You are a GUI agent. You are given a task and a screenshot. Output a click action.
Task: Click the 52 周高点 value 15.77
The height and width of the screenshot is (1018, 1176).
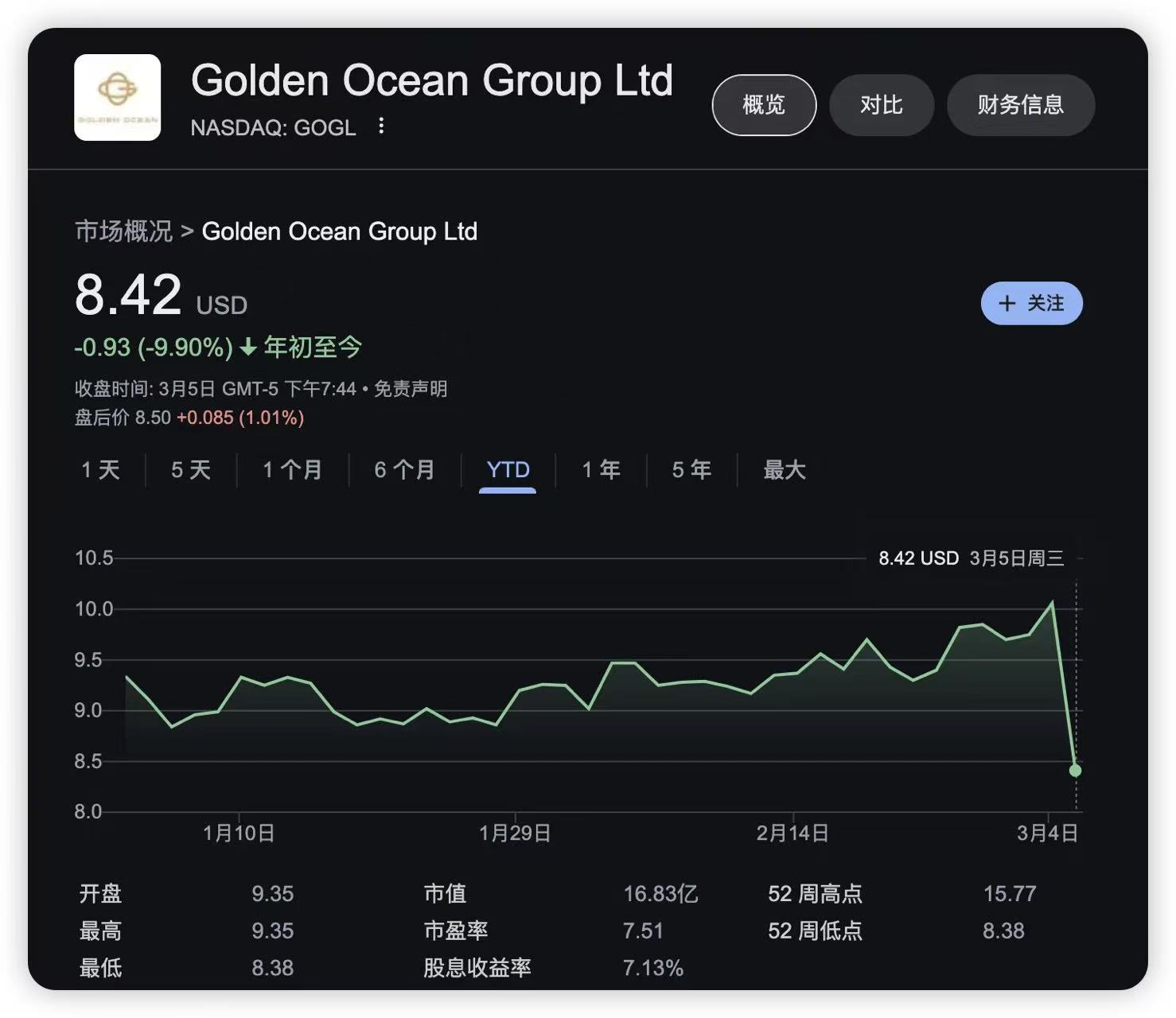[x=1010, y=894]
